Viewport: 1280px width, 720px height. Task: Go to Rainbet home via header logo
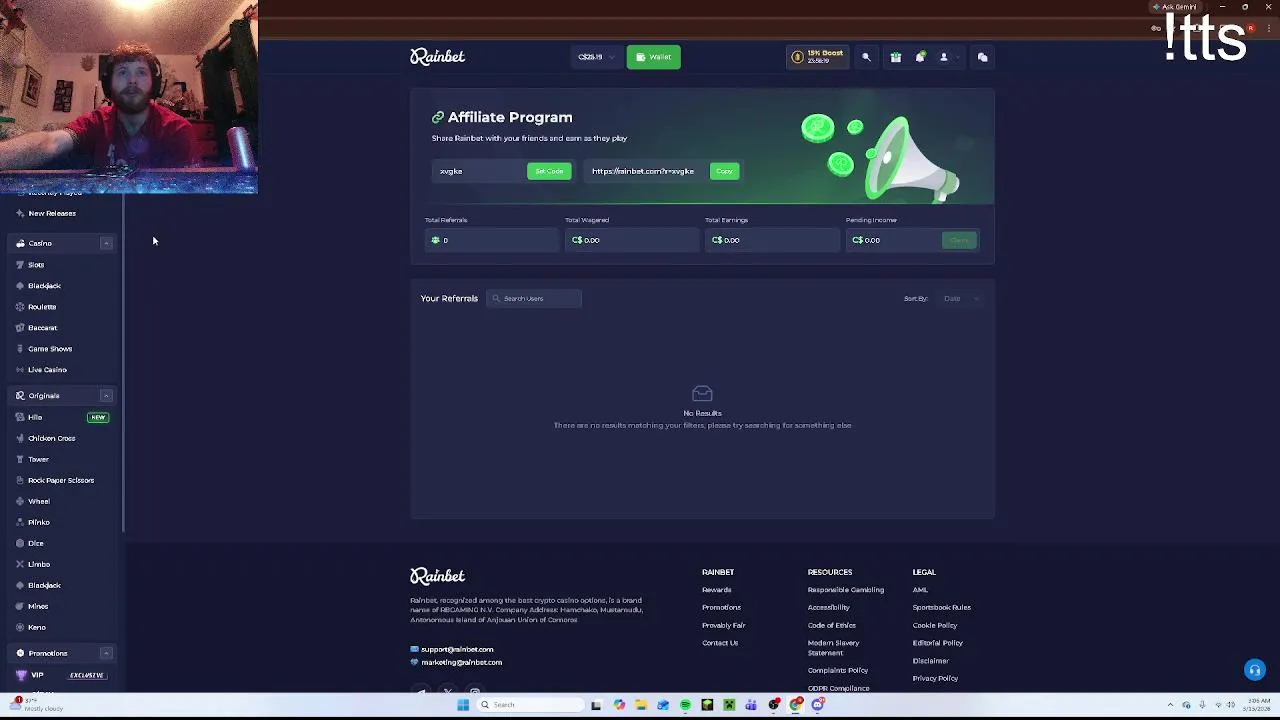point(437,57)
